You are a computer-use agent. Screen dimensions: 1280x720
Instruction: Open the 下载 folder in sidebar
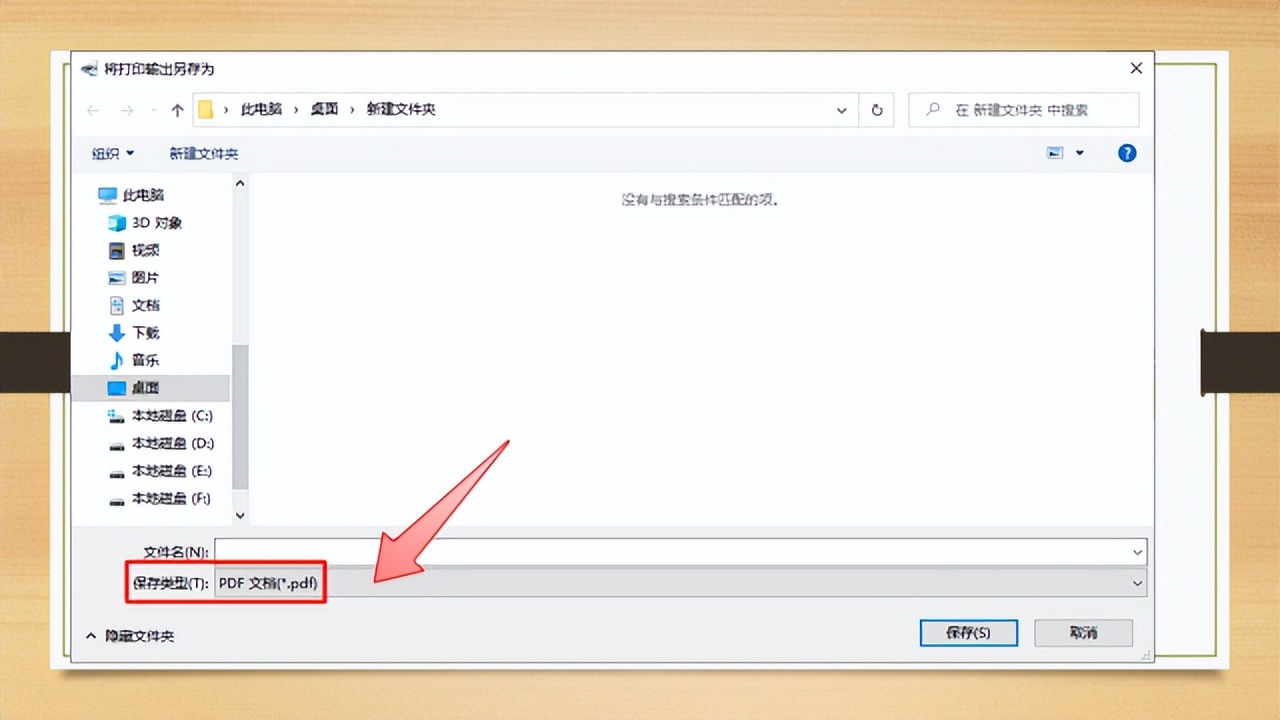pos(134,332)
